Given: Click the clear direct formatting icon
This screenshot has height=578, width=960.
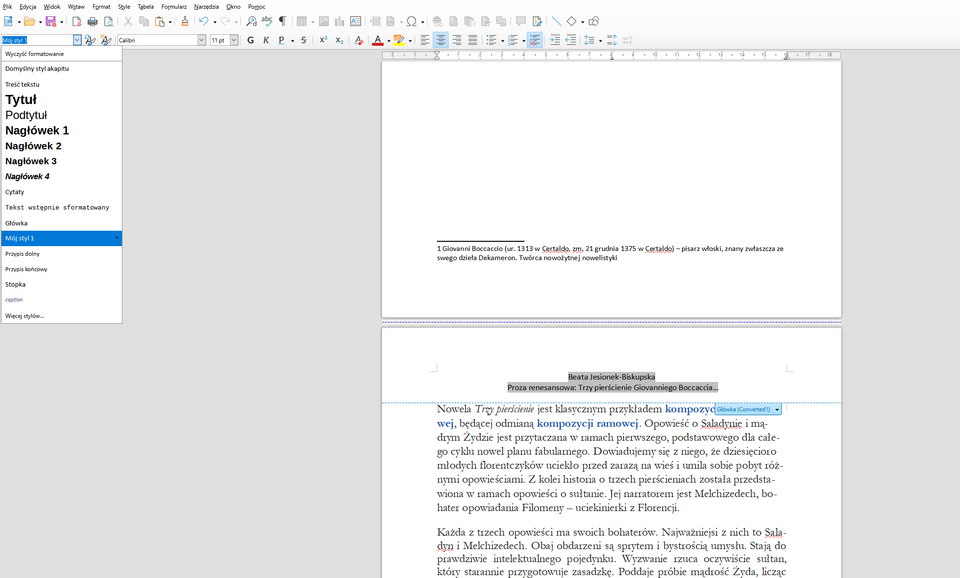Looking at the screenshot, I should click(358, 40).
